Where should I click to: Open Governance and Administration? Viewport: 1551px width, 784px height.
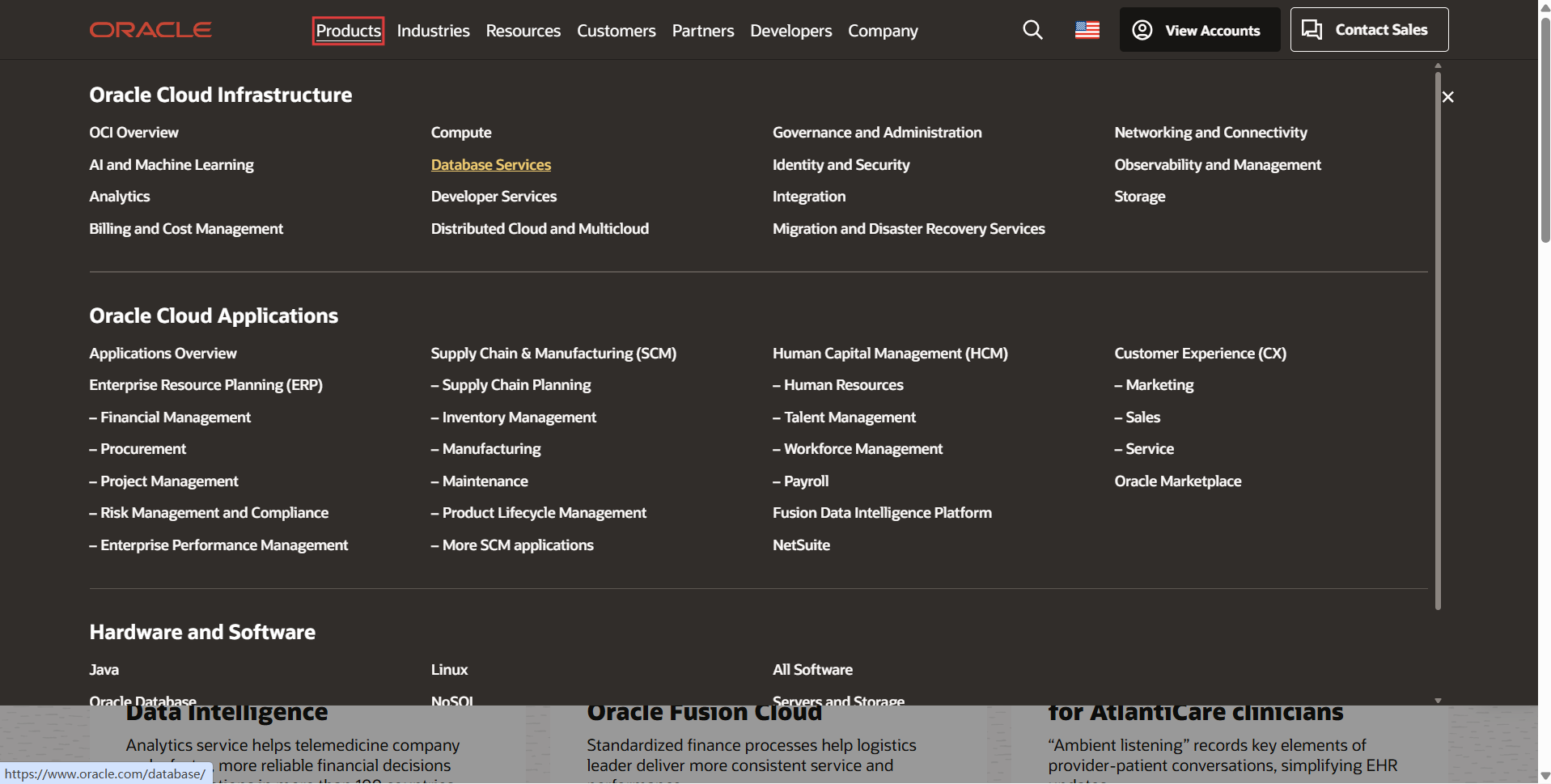click(877, 133)
